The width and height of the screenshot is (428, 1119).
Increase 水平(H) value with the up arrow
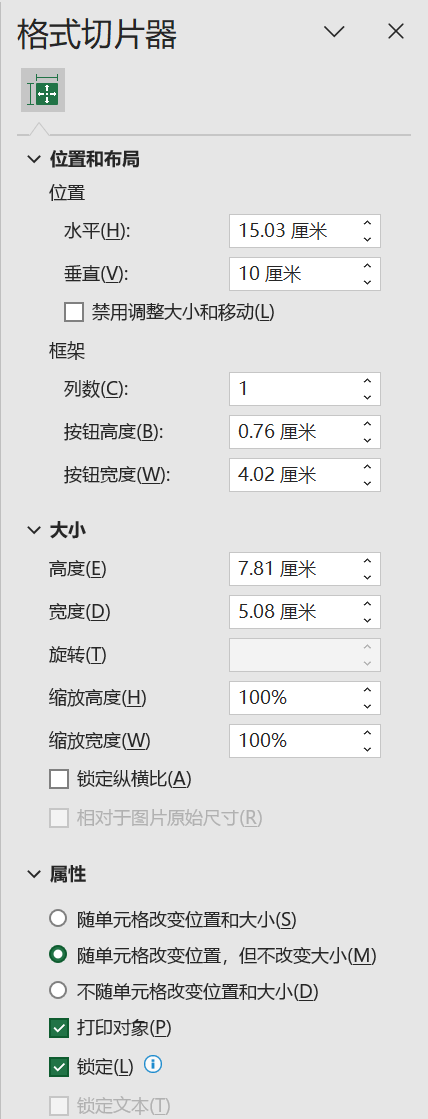[x=367, y=223]
